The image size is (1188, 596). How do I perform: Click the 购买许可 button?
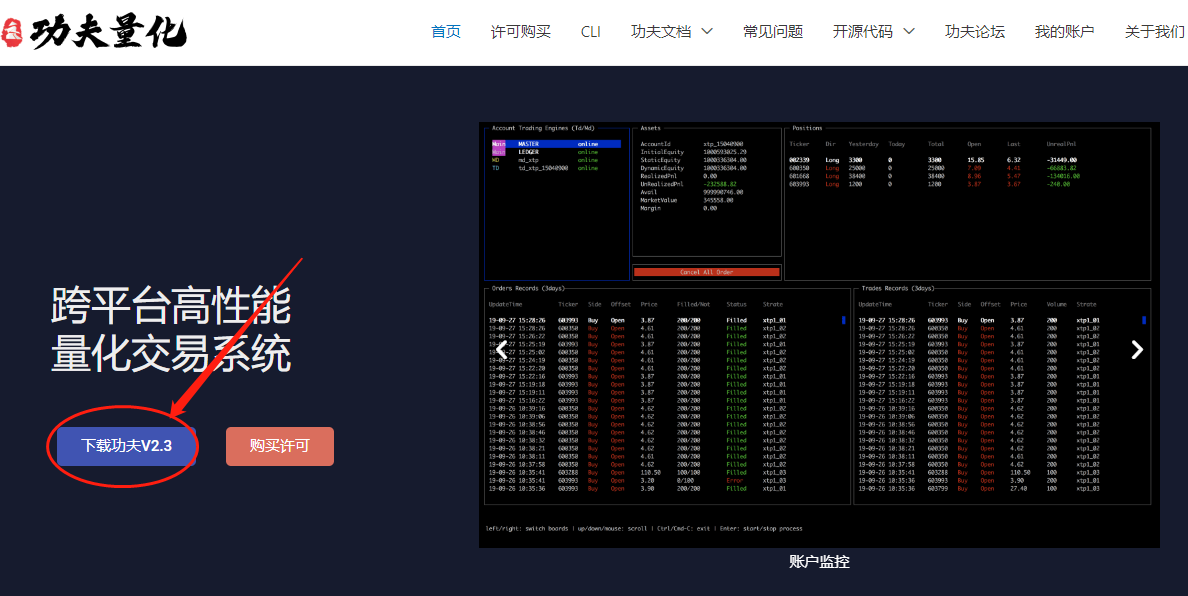click(280, 446)
